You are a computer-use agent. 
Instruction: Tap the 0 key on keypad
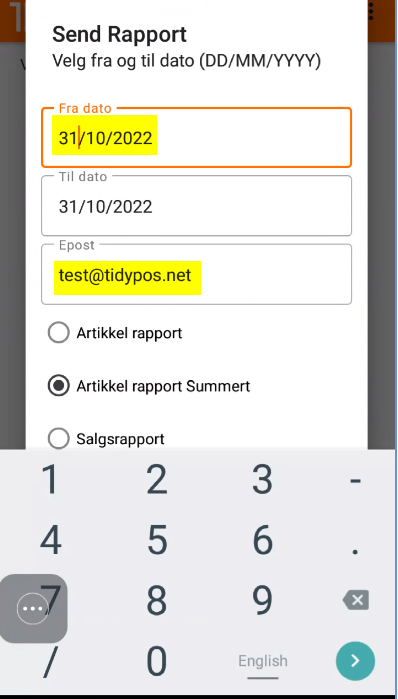click(x=157, y=661)
